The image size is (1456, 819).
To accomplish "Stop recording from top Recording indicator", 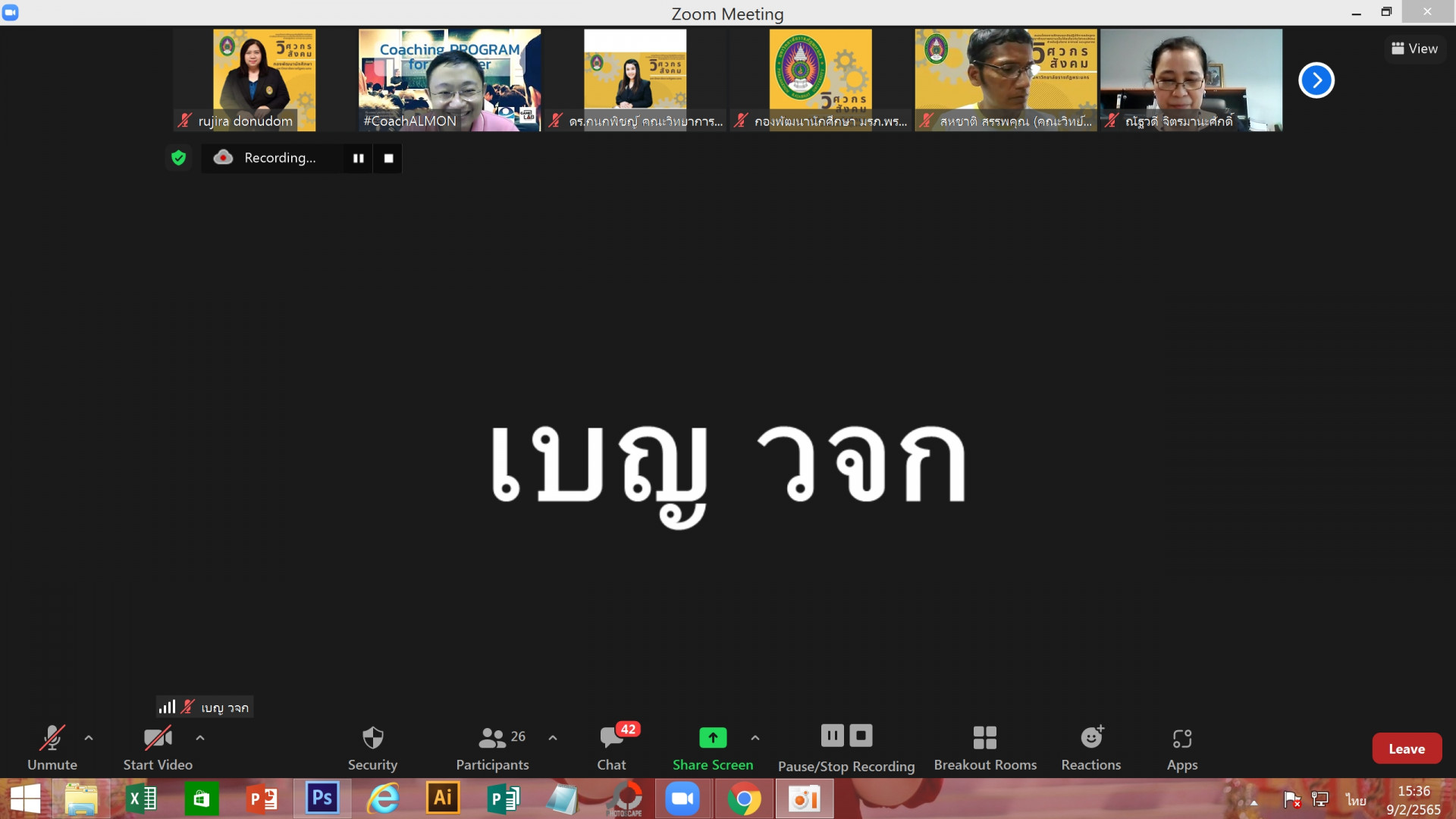I will [388, 158].
